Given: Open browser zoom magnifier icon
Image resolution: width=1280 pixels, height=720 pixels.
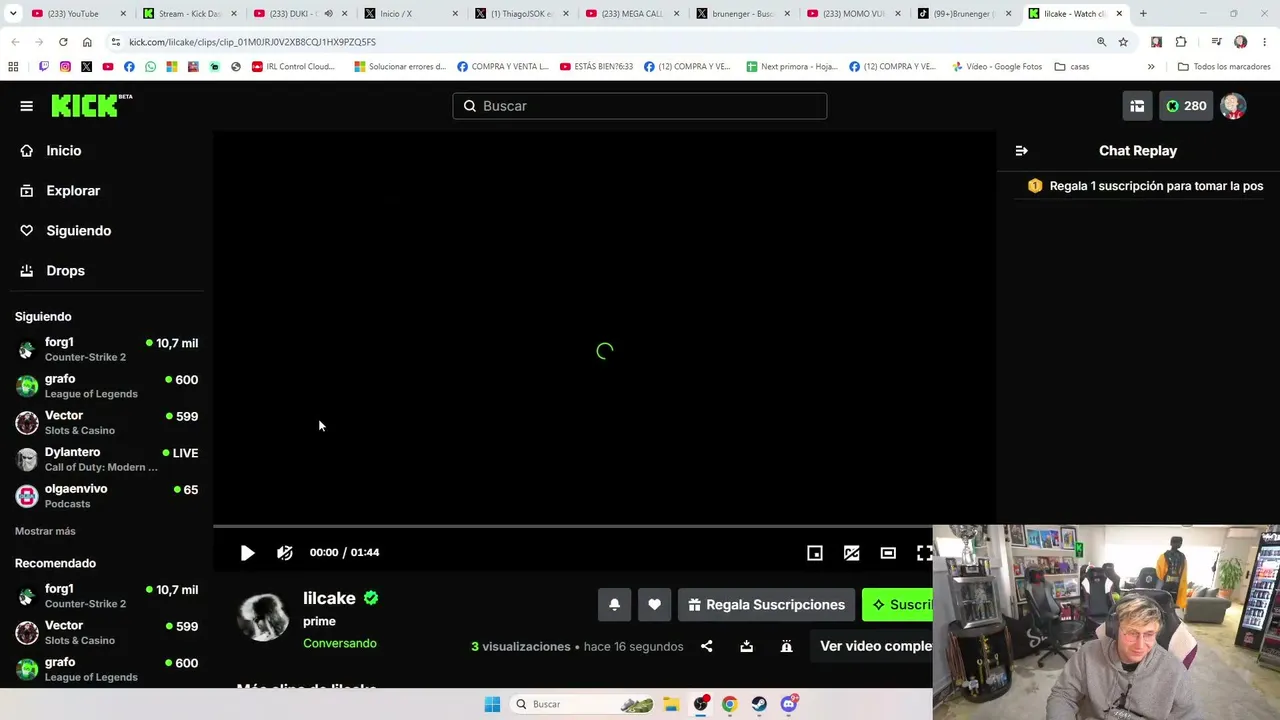Looking at the screenshot, I should point(1101,42).
